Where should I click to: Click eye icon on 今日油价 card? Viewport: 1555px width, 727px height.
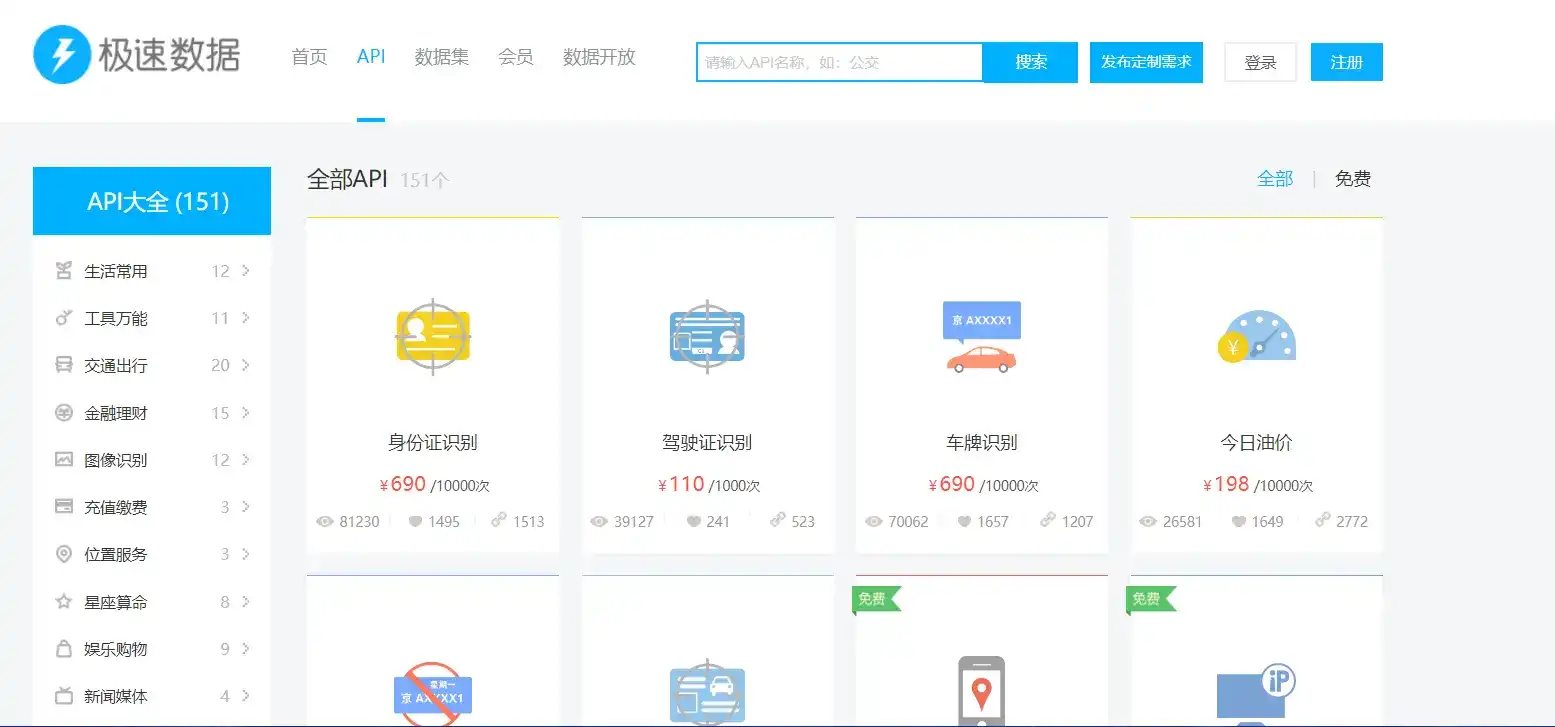tap(1147, 521)
